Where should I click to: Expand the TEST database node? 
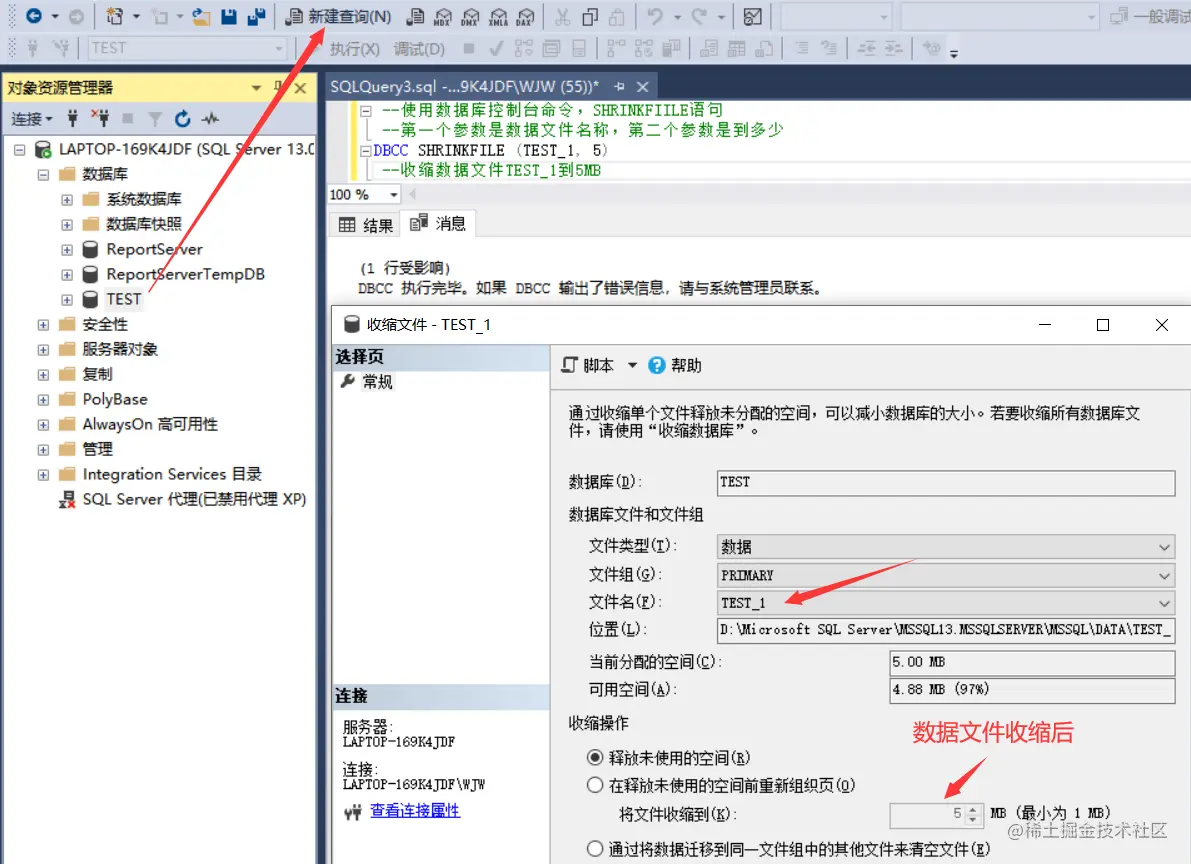(67, 299)
